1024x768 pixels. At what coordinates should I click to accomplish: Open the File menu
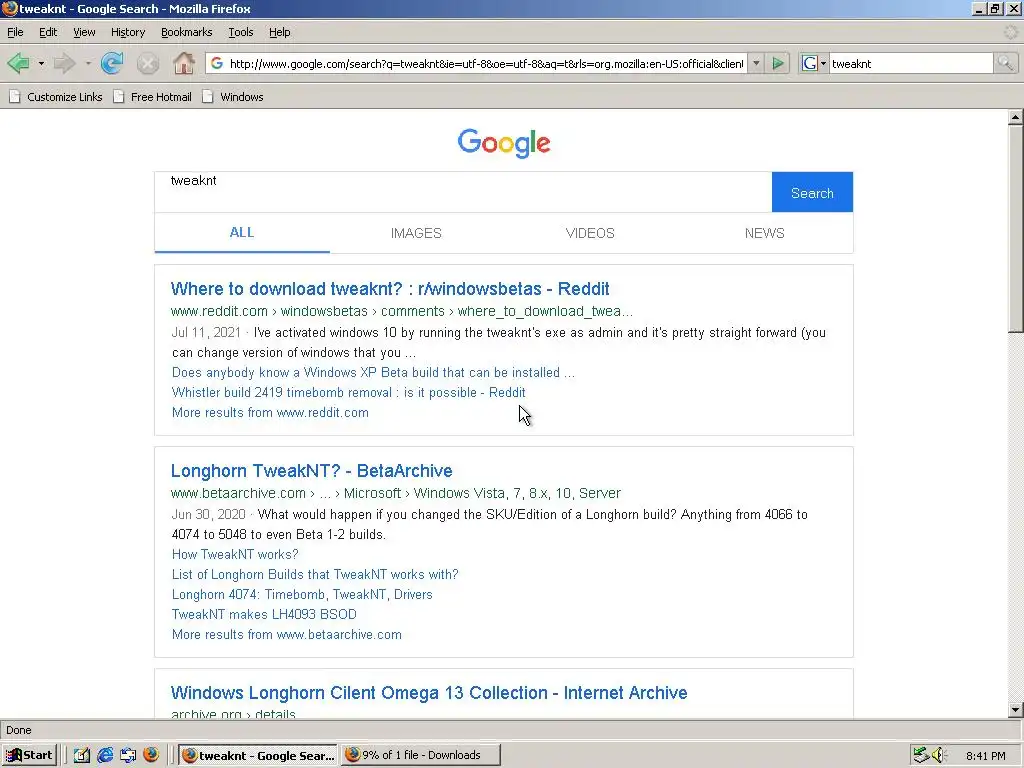point(15,32)
